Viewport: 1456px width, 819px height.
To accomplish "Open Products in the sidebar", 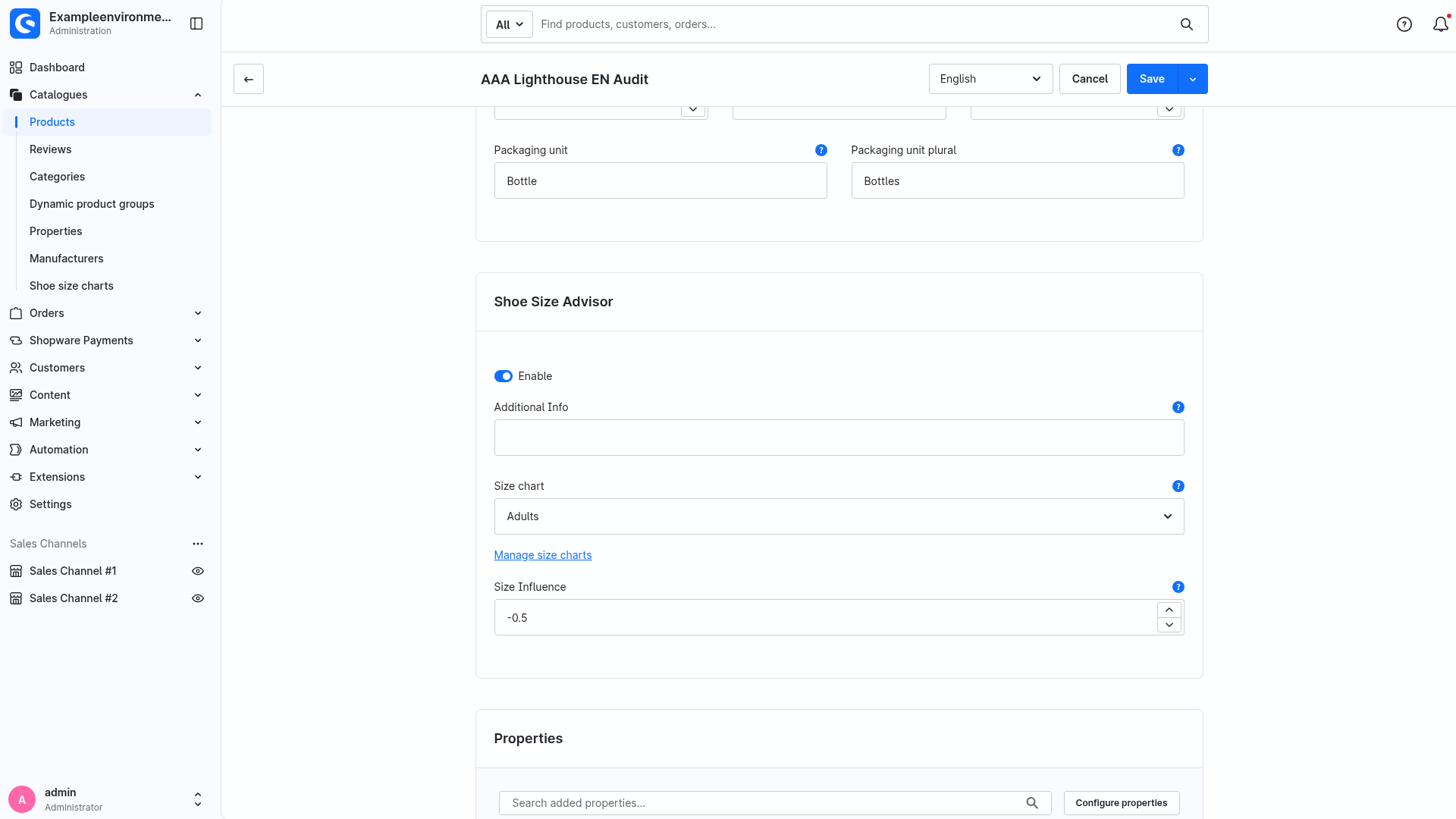I will click(x=107, y=122).
